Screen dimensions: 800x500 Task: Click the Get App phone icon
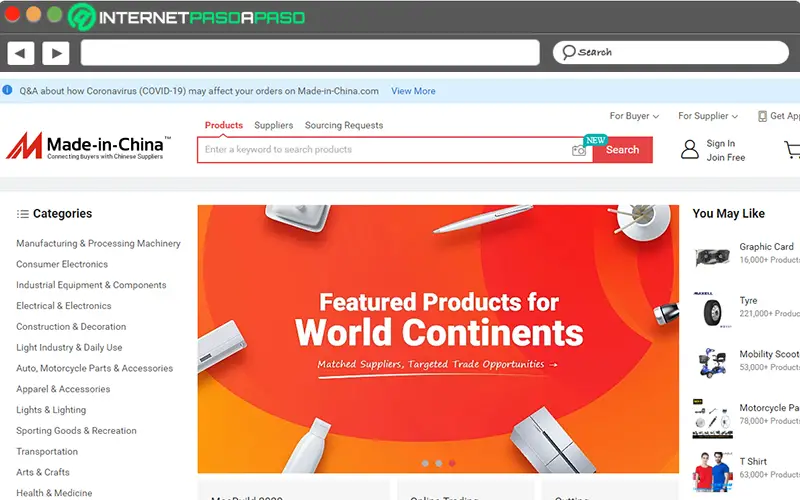tap(762, 116)
